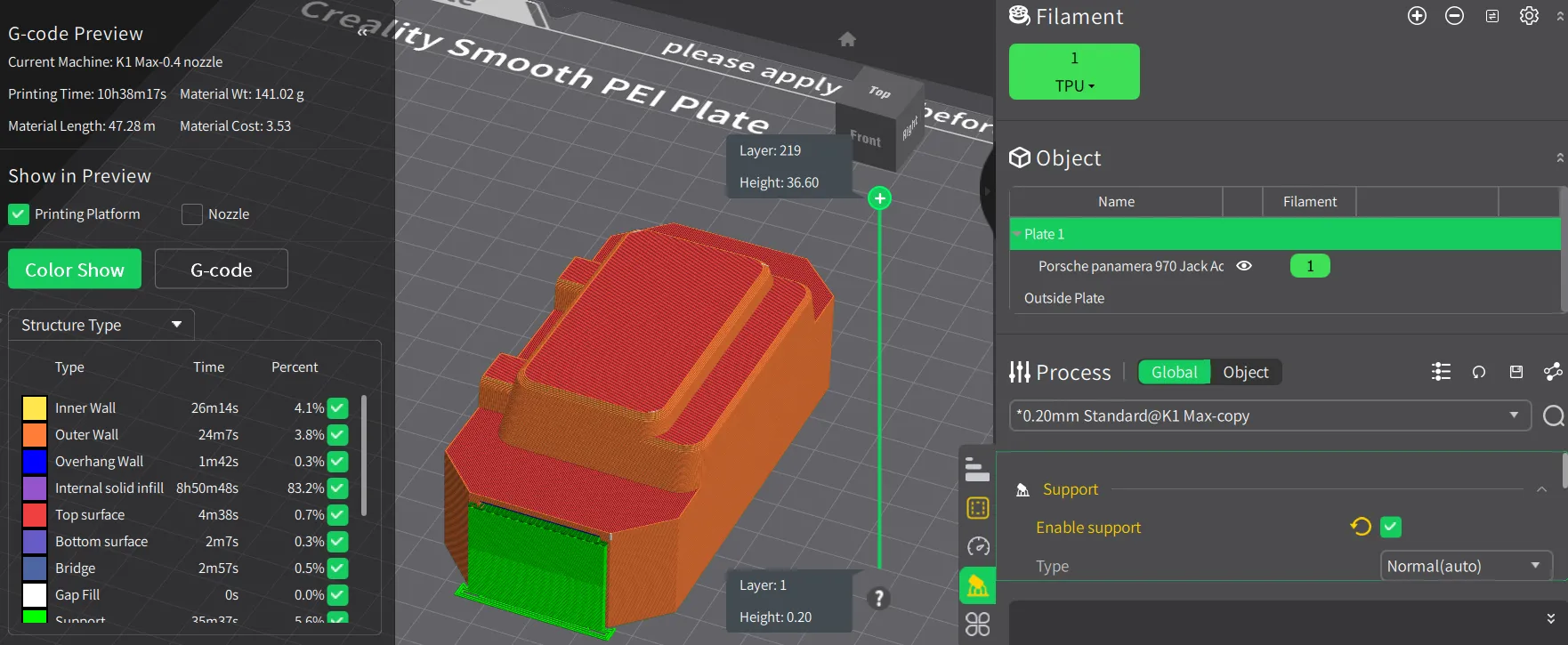
Task: Expand the 0.20mm Standard process preset dropdown
Action: point(1269,415)
